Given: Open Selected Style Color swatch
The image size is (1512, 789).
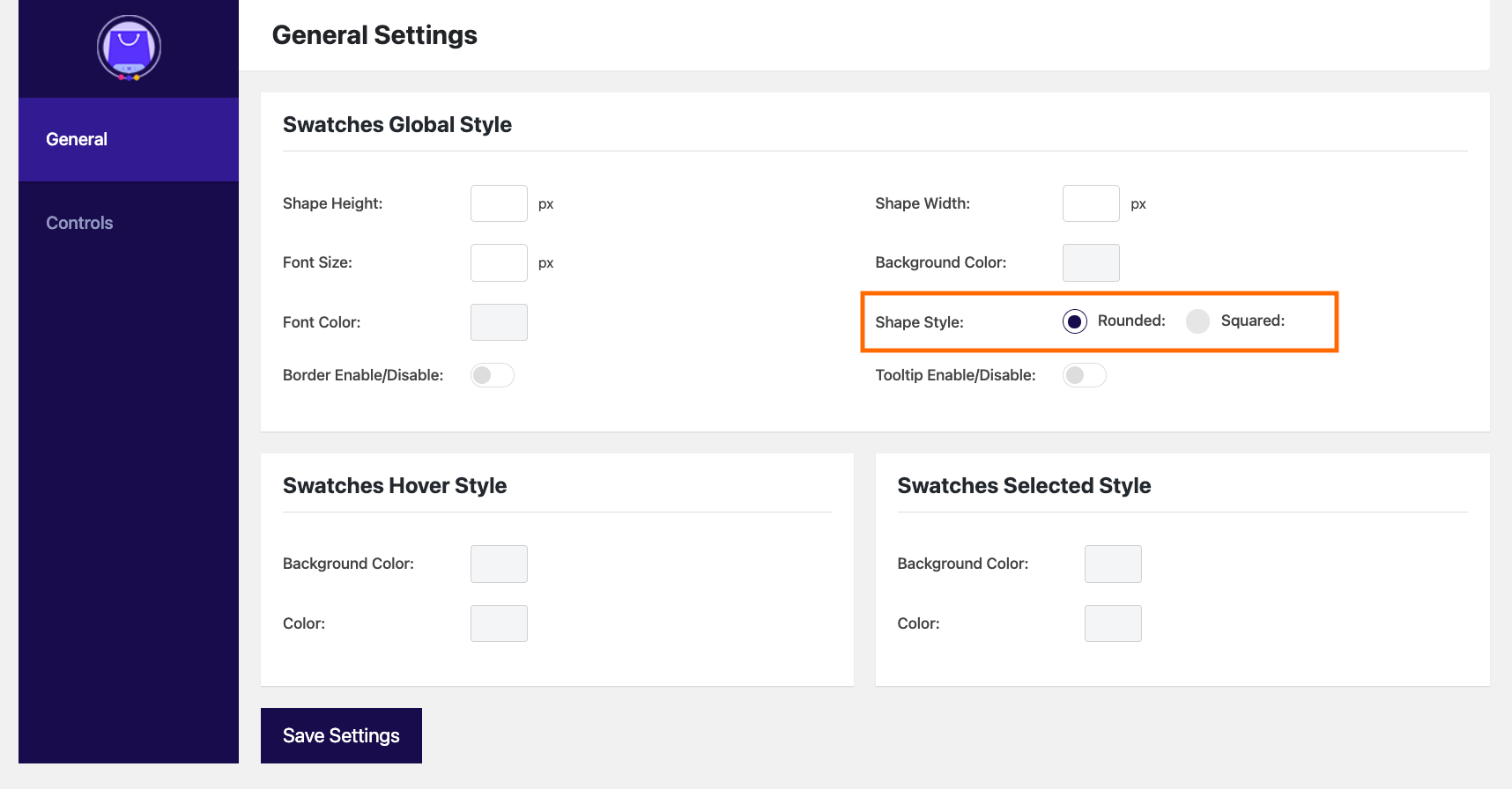Looking at the screenshot, I should [x=1113, y=623].
